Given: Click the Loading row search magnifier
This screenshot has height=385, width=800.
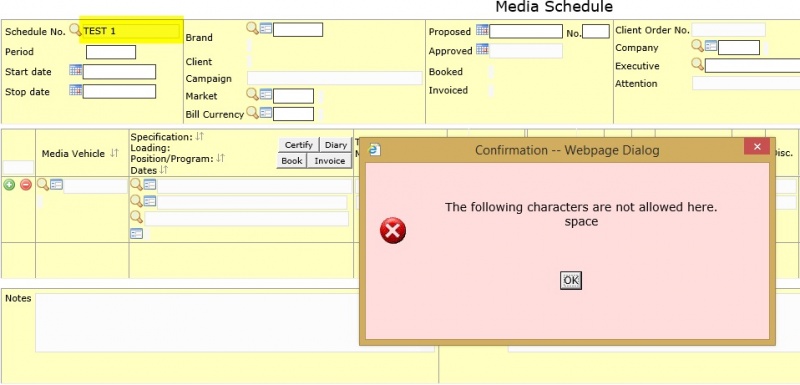Looking at the screenshot, I should point(136,201).
